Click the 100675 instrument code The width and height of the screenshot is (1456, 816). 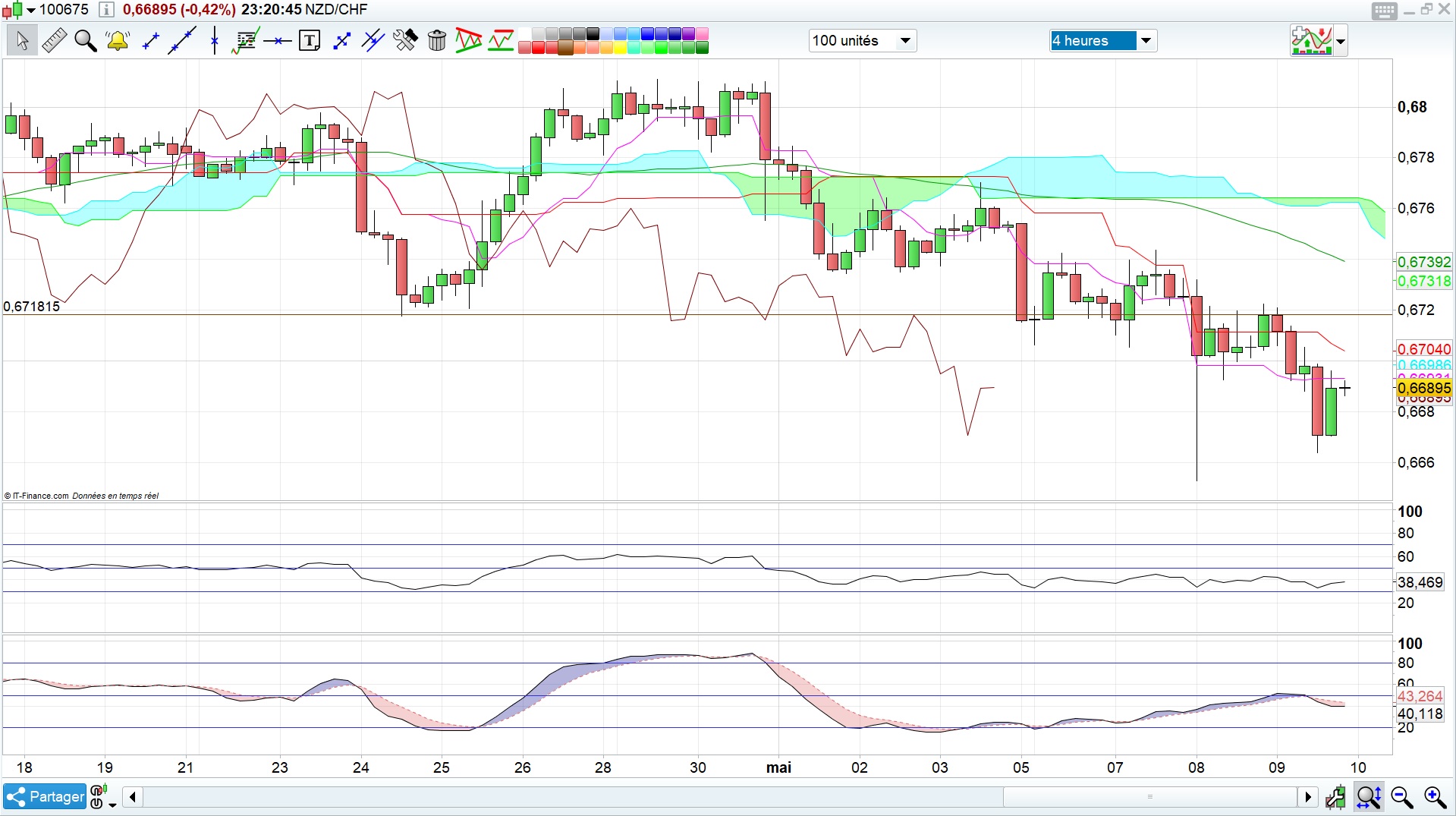pos(64,10)
